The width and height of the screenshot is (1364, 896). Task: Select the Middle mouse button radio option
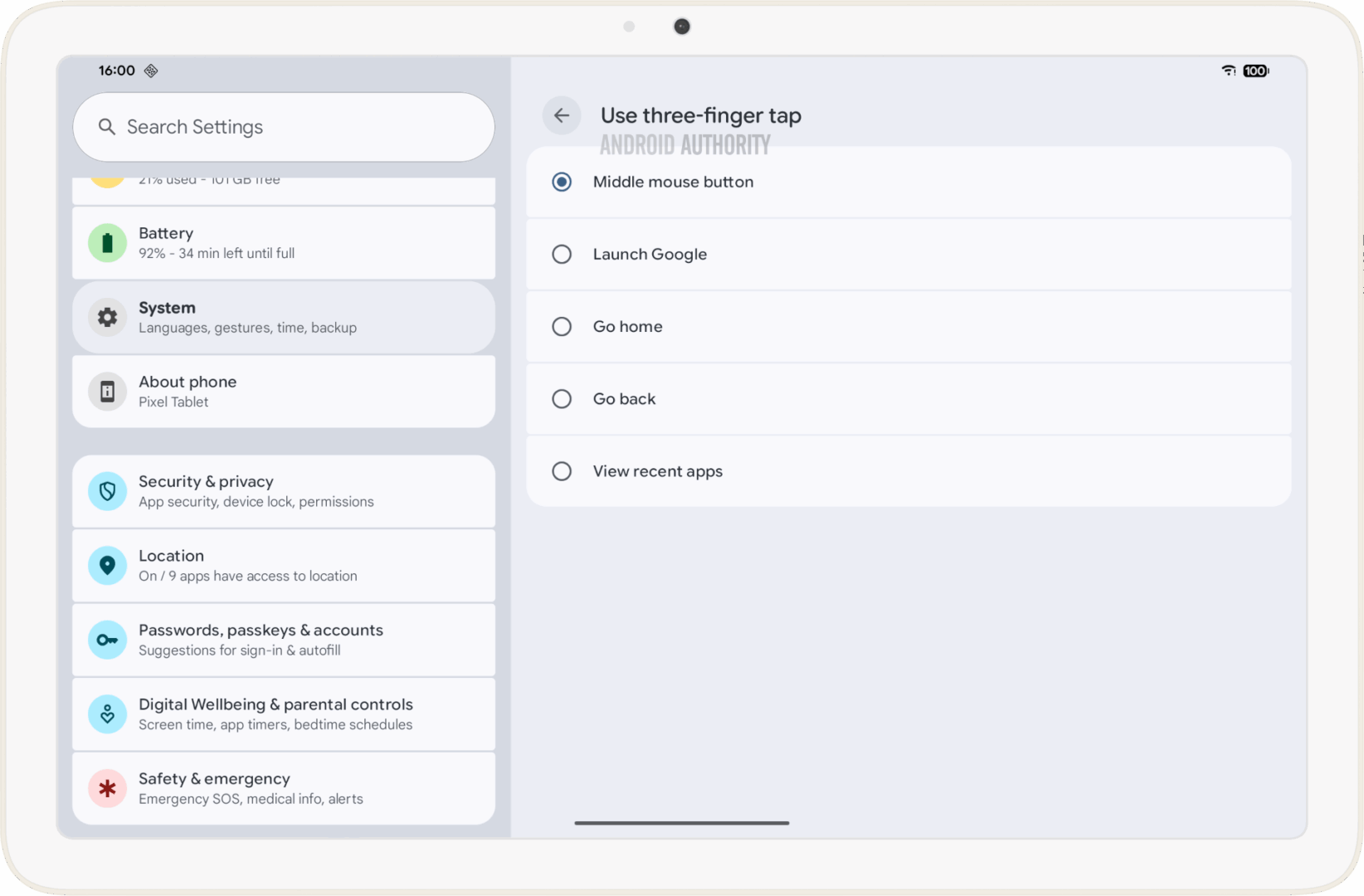point(562,182)
